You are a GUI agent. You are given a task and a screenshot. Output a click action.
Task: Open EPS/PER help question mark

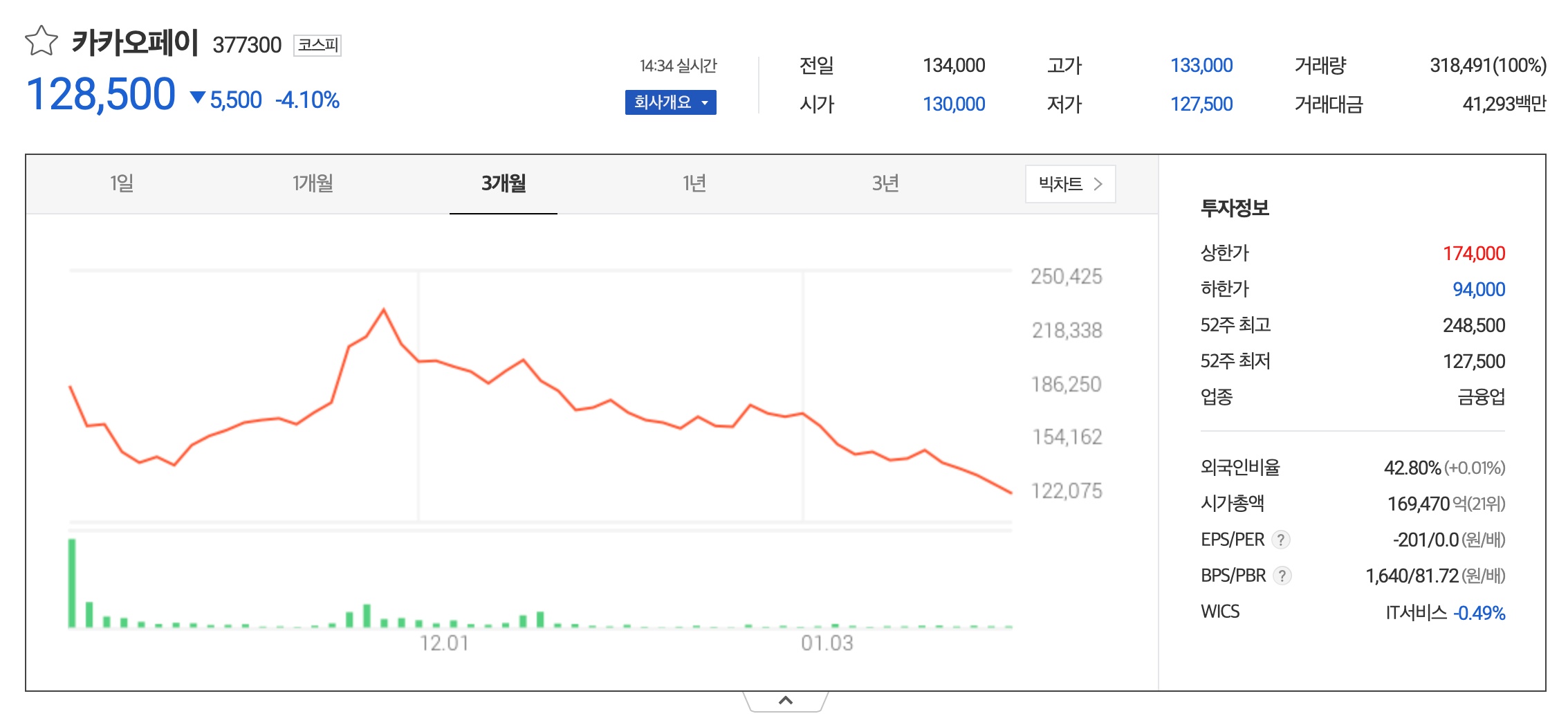[1281, 540]
